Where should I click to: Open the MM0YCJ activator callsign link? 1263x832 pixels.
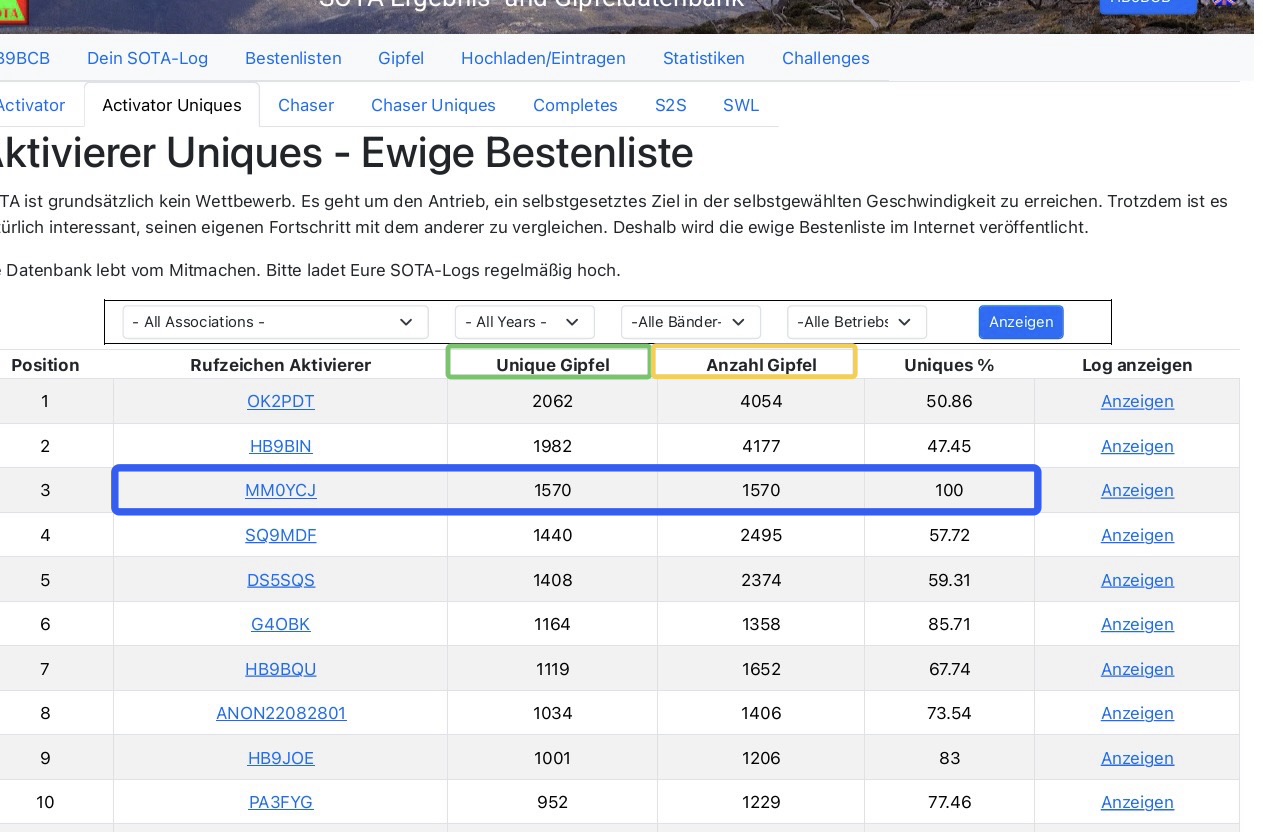[x=281, y=490]
